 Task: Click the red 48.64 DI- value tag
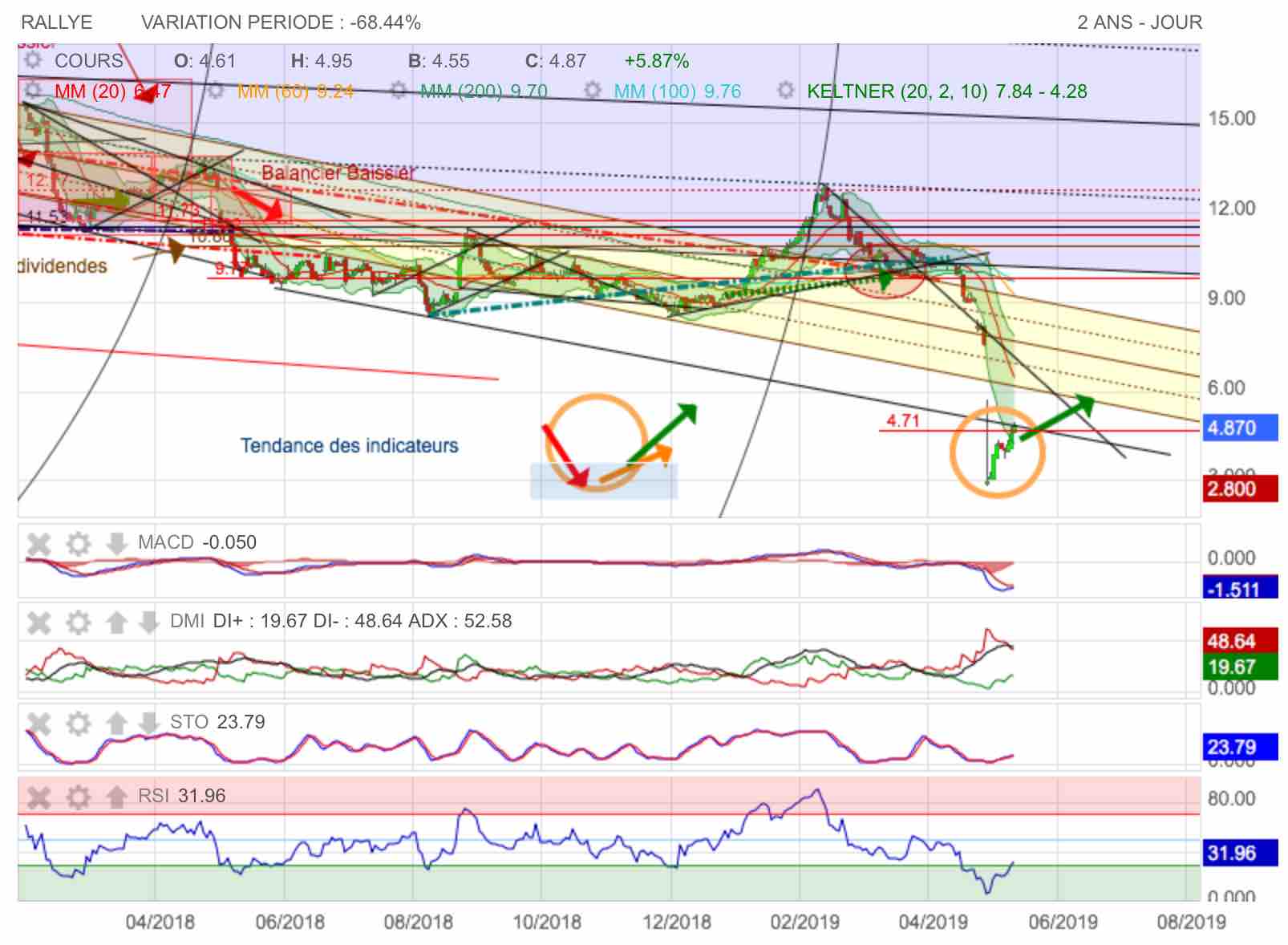coord(1240,641)
